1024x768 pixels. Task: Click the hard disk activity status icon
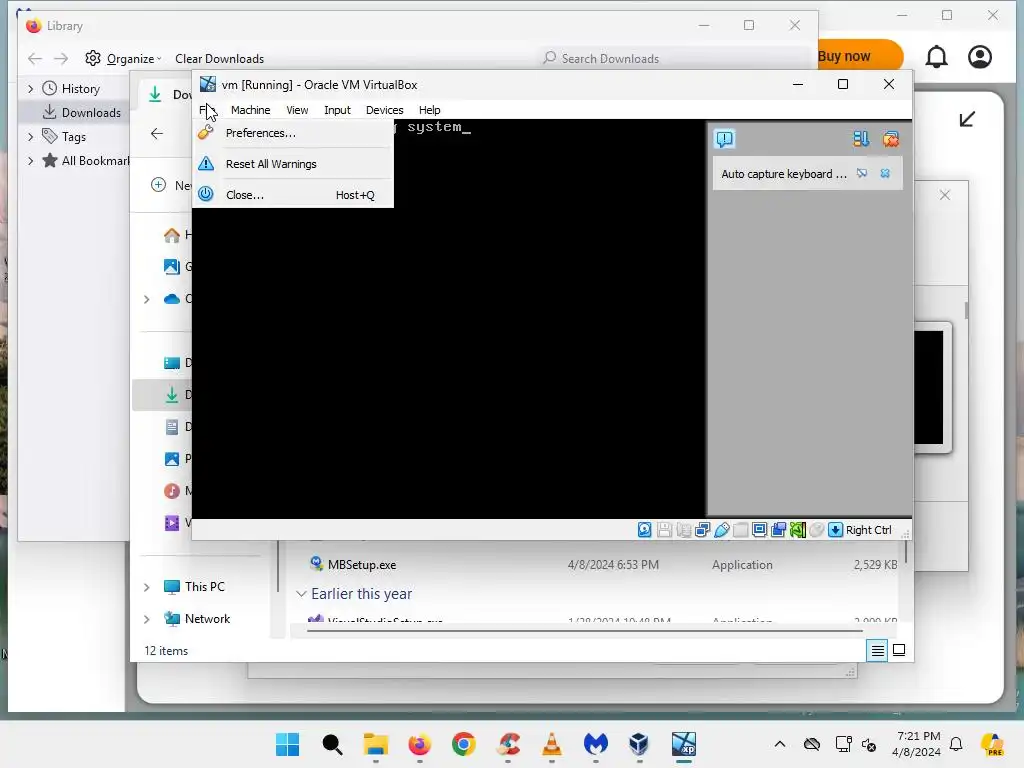(x=645, y=530)
